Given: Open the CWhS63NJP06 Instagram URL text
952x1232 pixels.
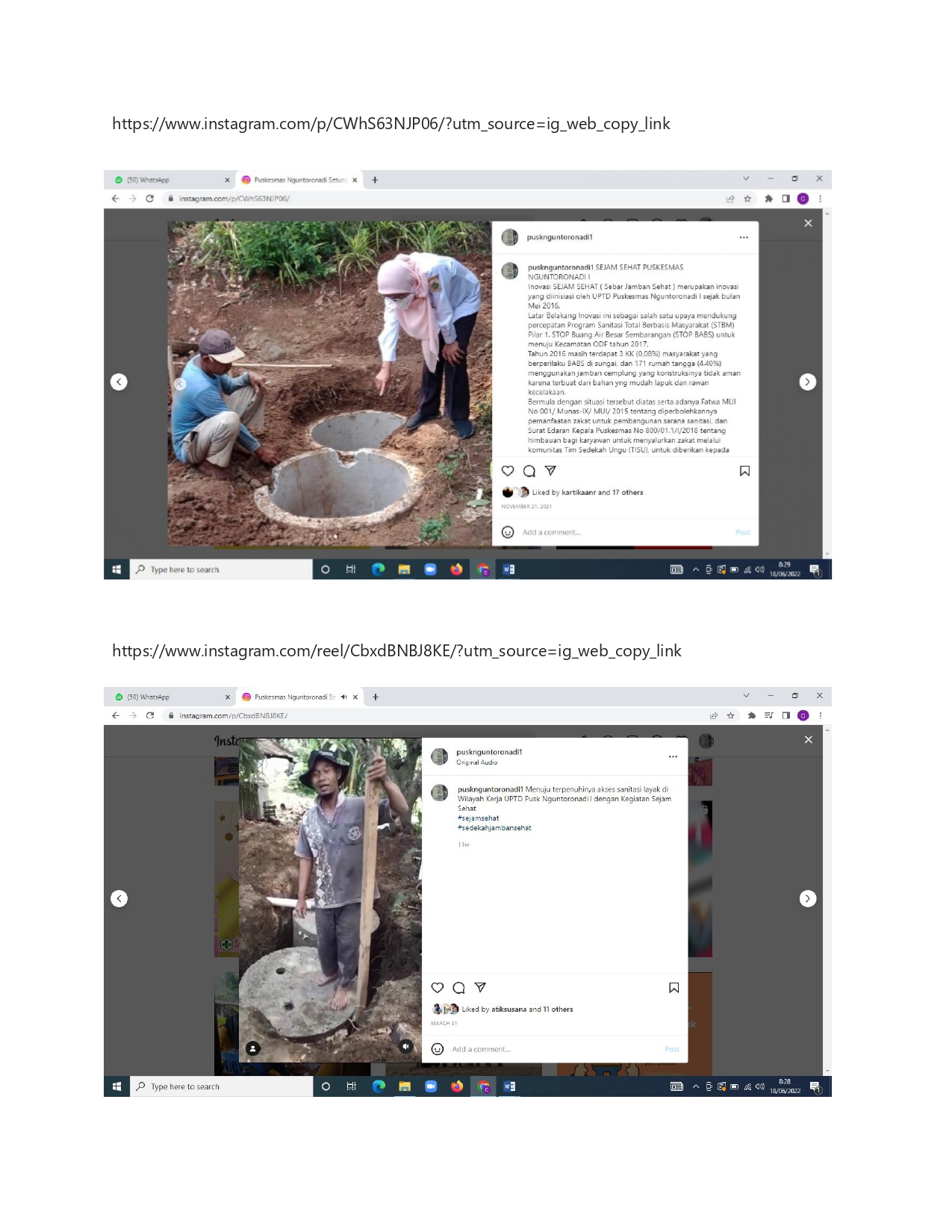Looking at the screenshot, I should (391, 124).
